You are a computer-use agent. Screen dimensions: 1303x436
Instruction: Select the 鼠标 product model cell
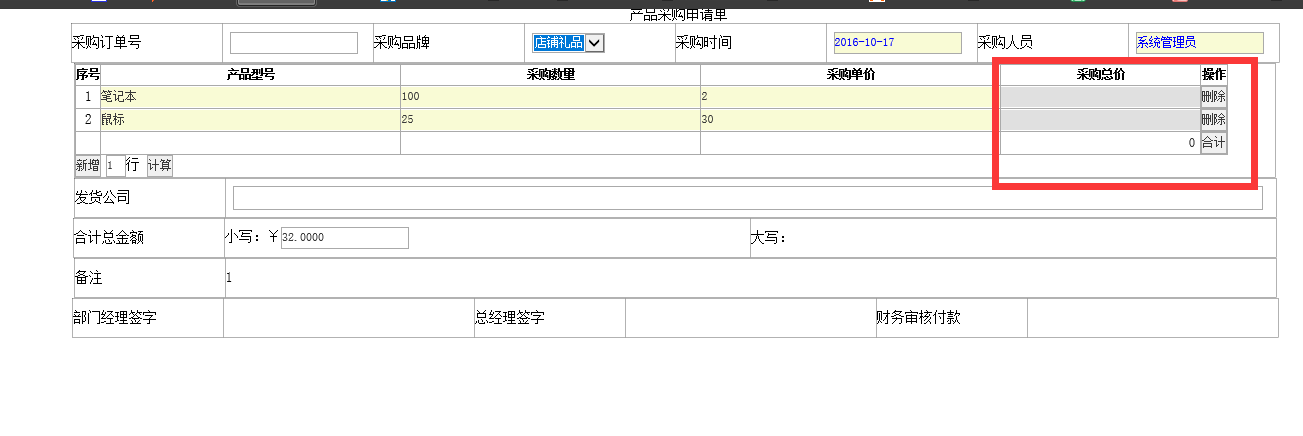(x=250, y=120)
